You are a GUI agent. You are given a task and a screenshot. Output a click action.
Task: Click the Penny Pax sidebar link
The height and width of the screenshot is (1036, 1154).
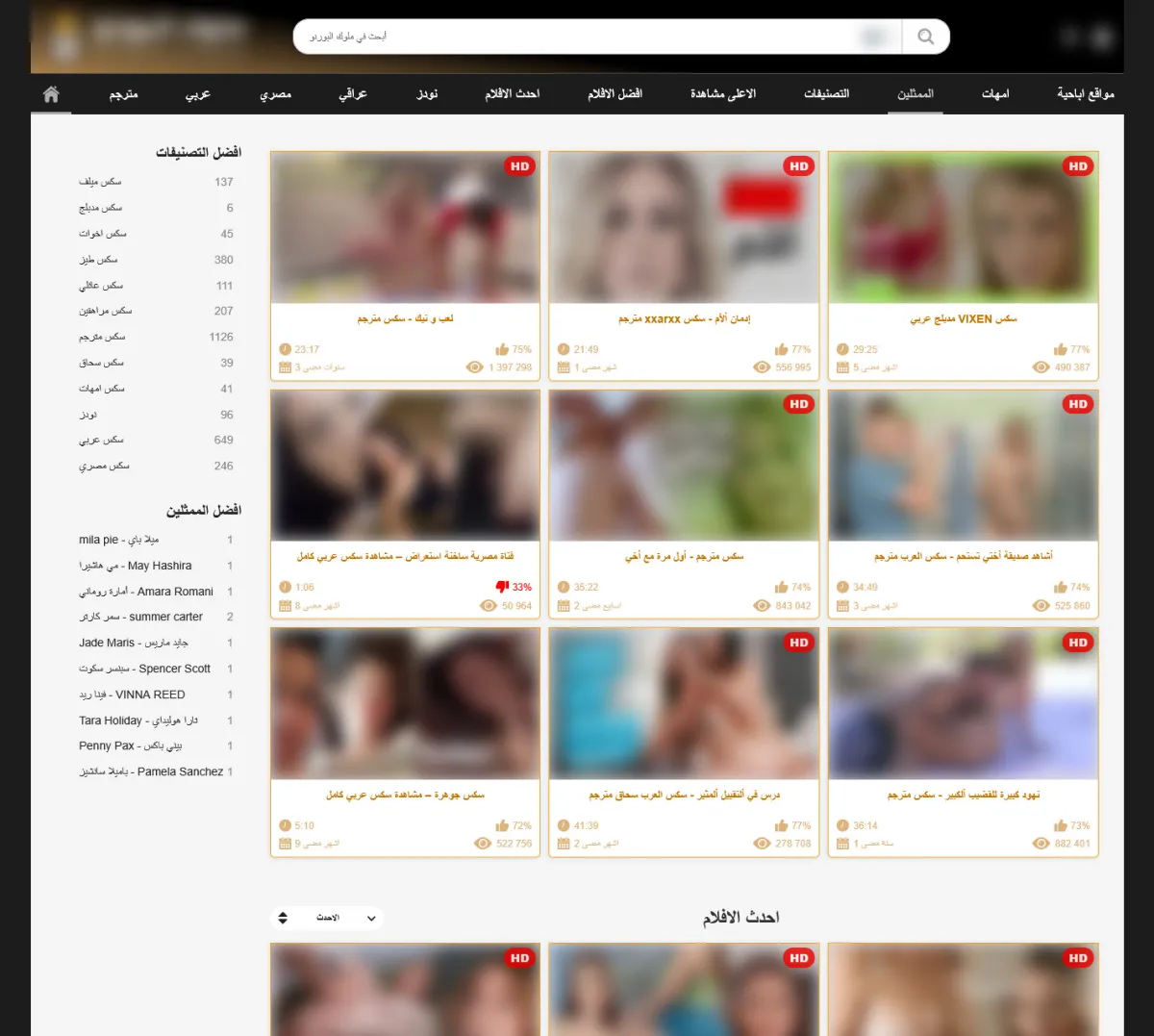pos(130,745)
